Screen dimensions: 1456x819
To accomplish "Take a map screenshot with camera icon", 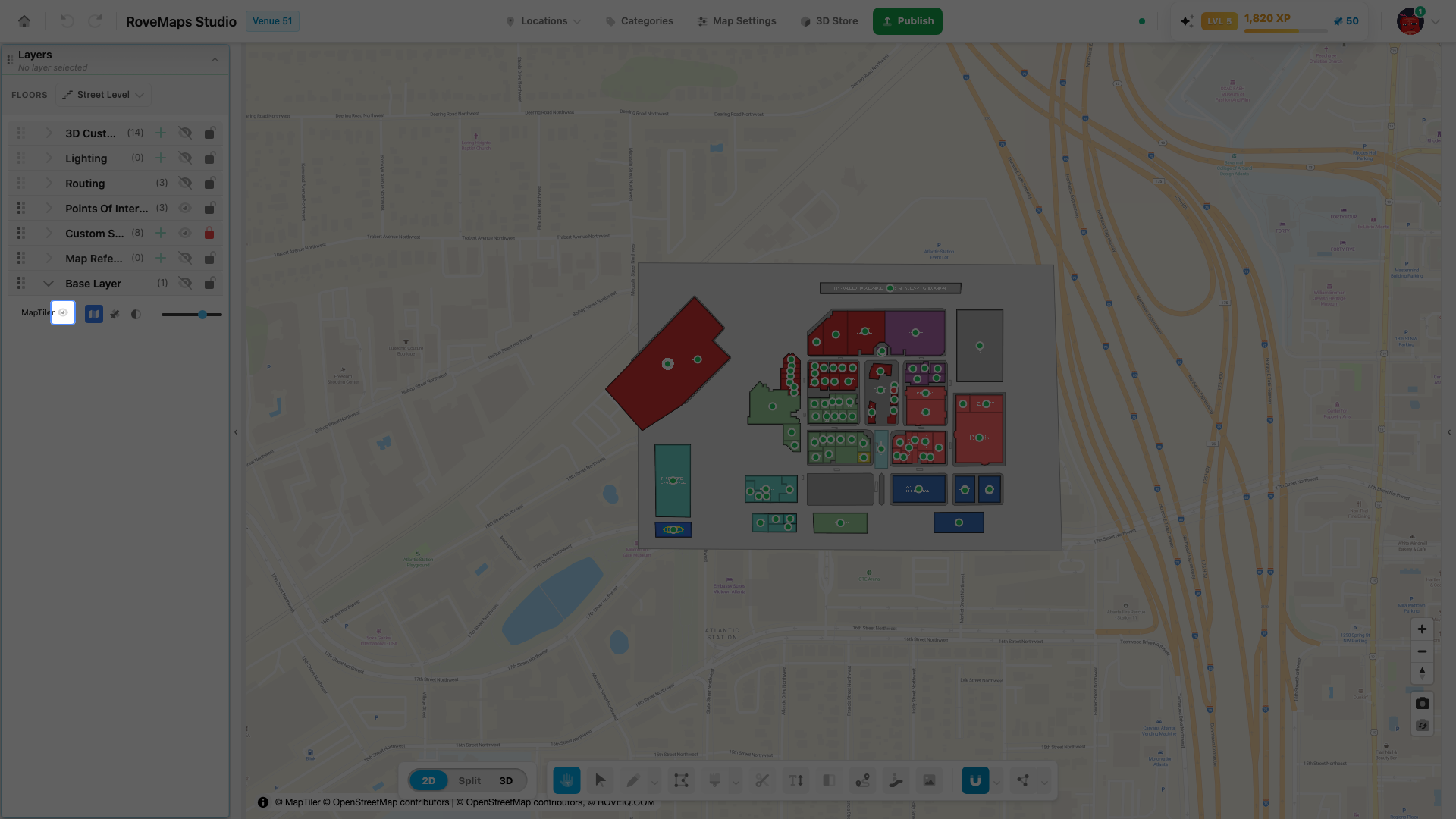I will click(1422, 704).
